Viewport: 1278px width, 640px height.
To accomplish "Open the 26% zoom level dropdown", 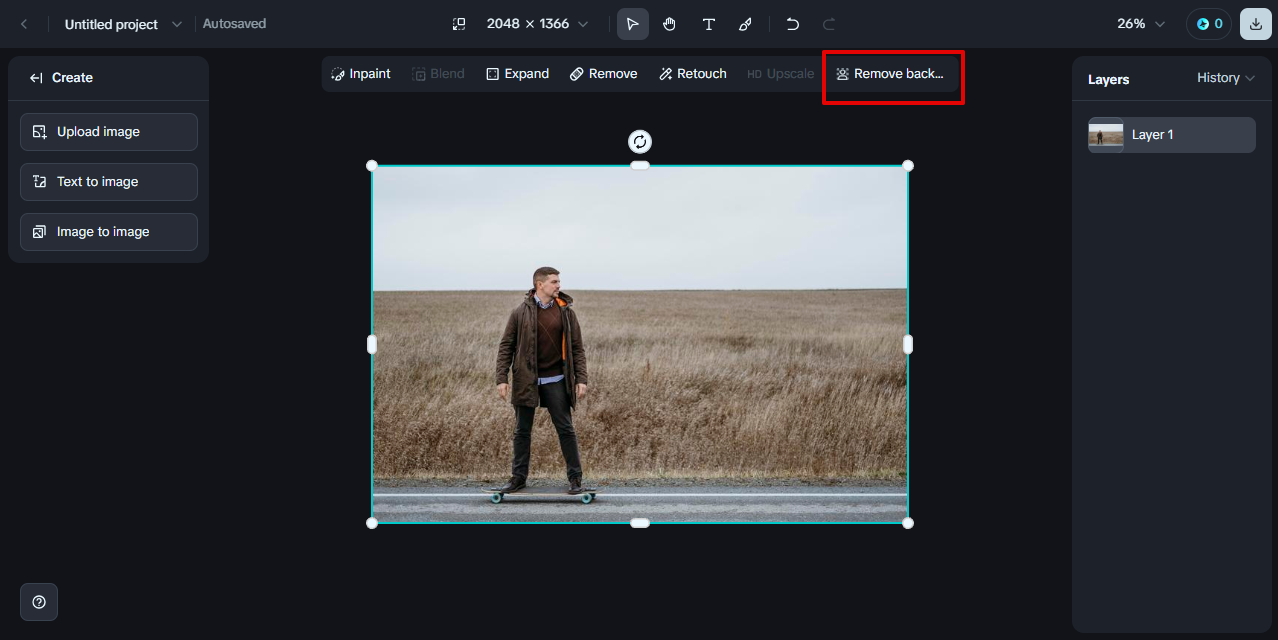I will coord(1141,24).
